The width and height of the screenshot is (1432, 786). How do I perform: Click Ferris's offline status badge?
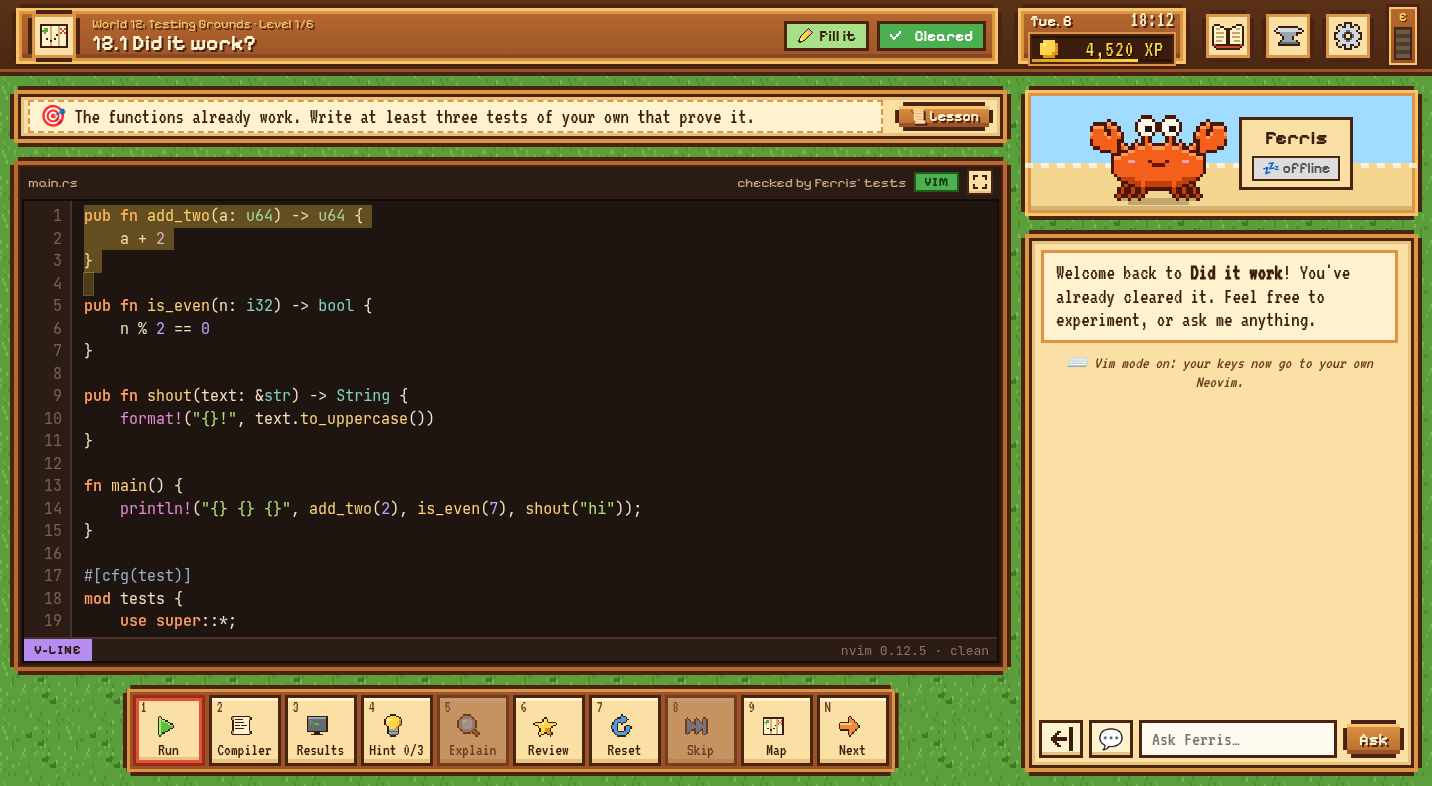click(1296, 168)
